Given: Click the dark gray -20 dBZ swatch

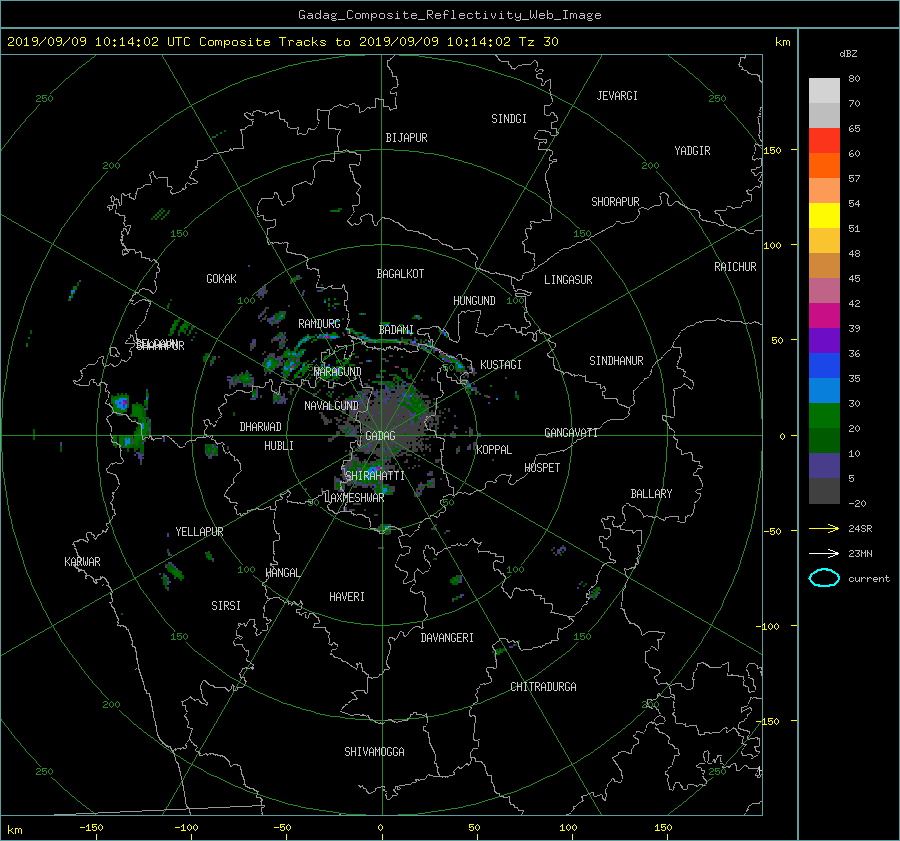Looking at the screenshot, I should point(824,490).
